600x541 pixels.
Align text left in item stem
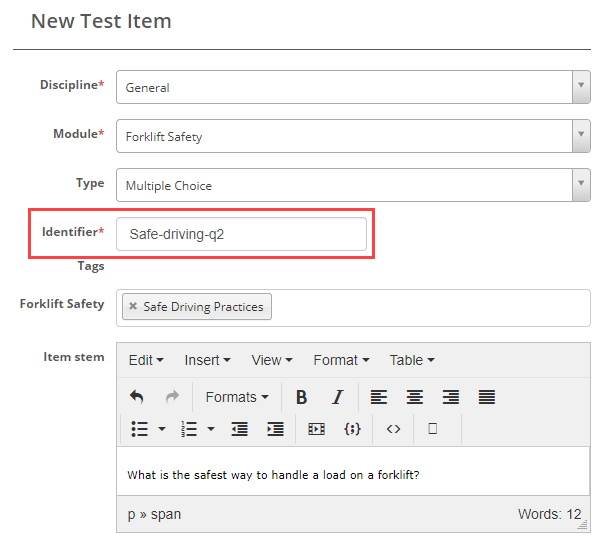pos(379,397)
